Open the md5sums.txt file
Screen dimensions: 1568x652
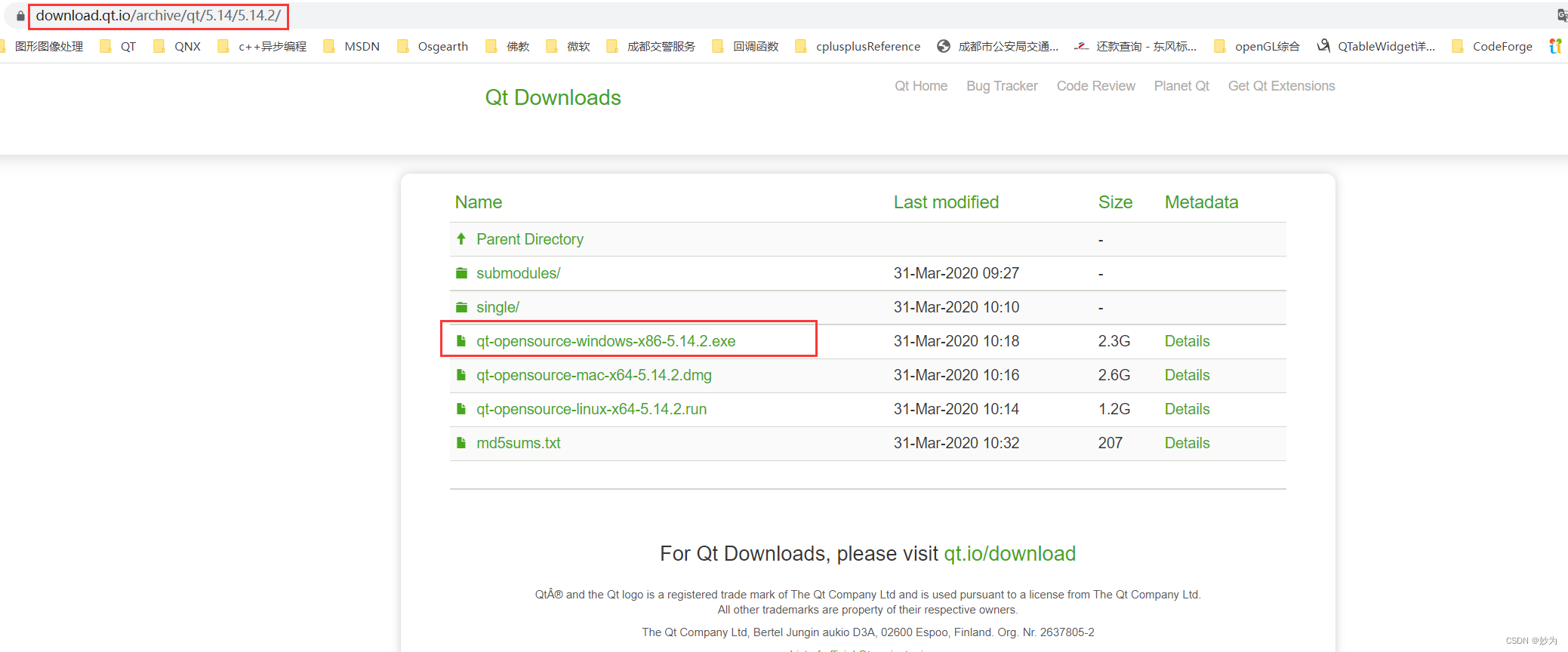pos(518,443)
